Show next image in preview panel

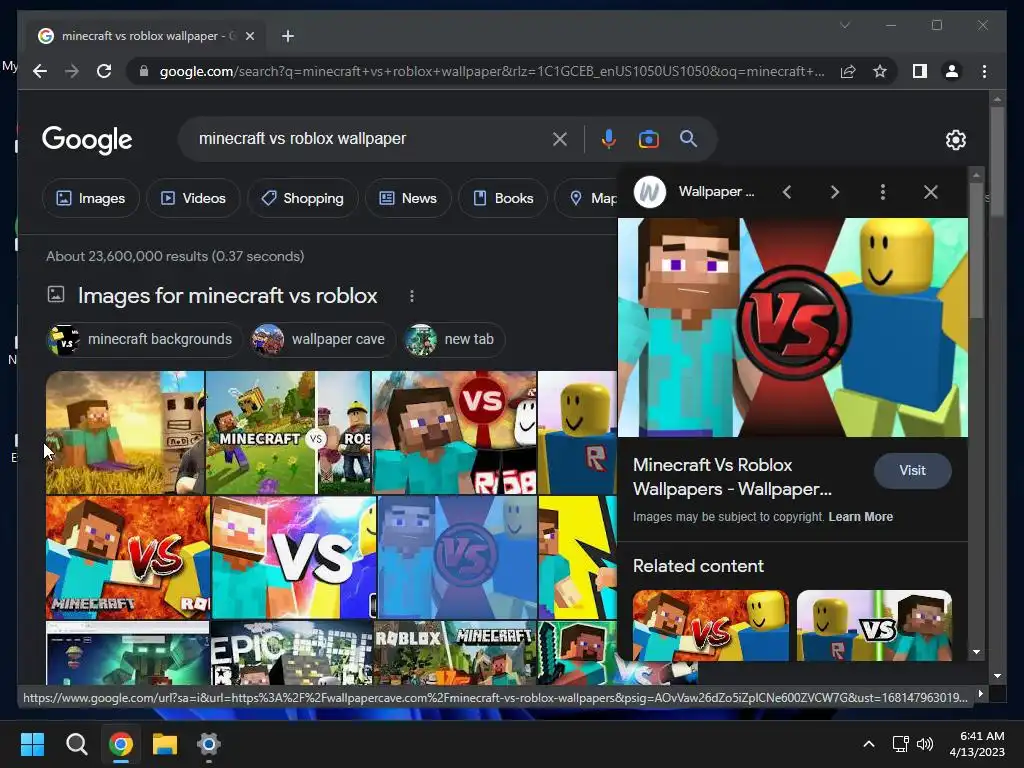[835, 192]
